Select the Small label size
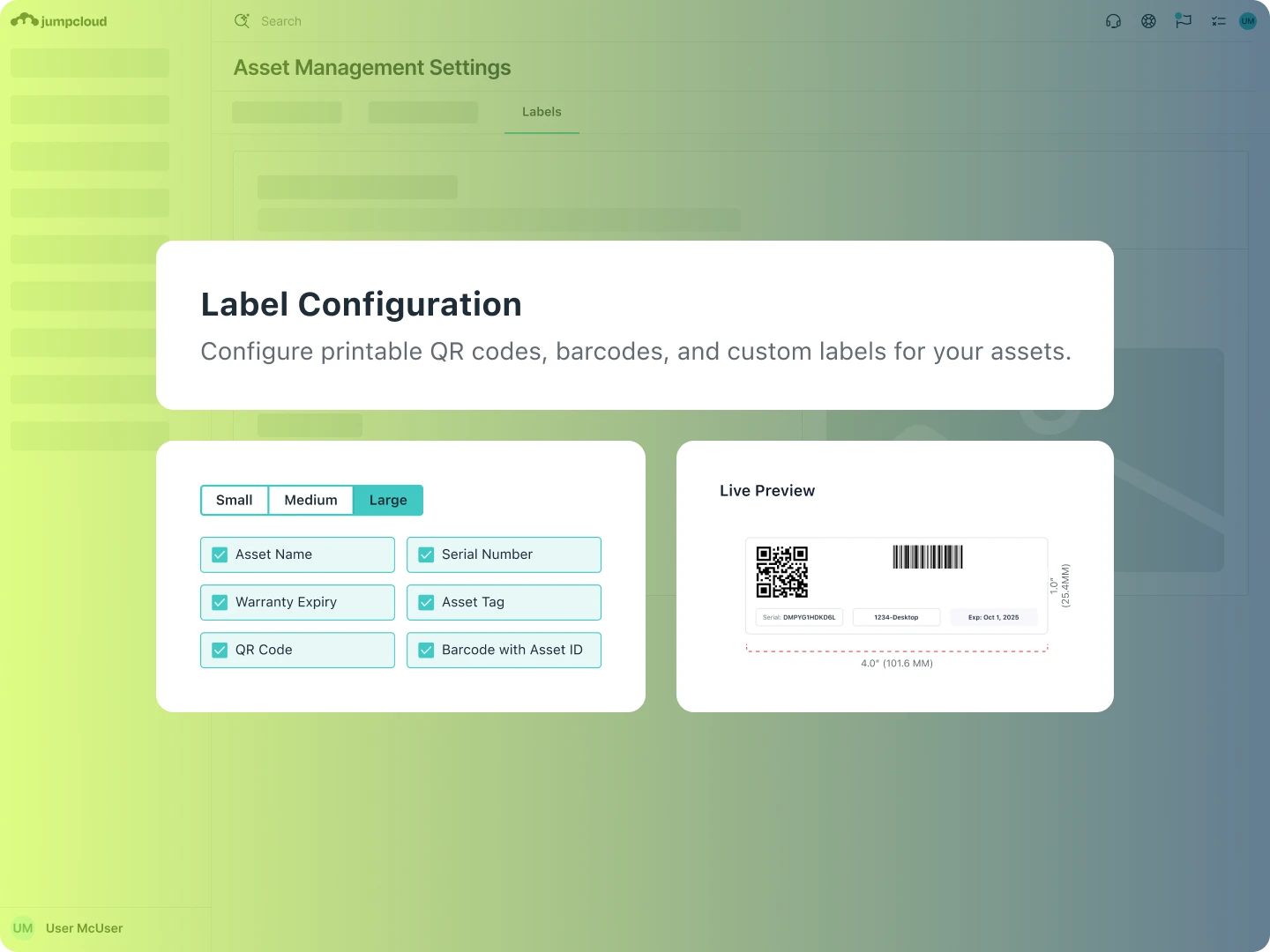This screenshot has width=1270, height=952. (x=234, y=500)
